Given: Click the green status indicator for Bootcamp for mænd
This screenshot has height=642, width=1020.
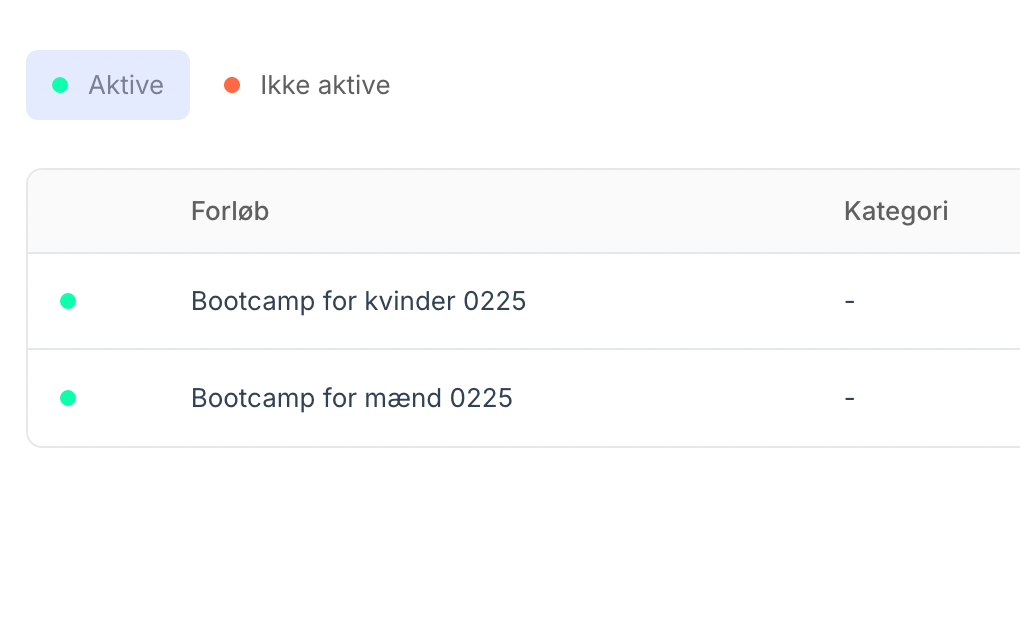Looking at the screenshot, I should [68, 397].
